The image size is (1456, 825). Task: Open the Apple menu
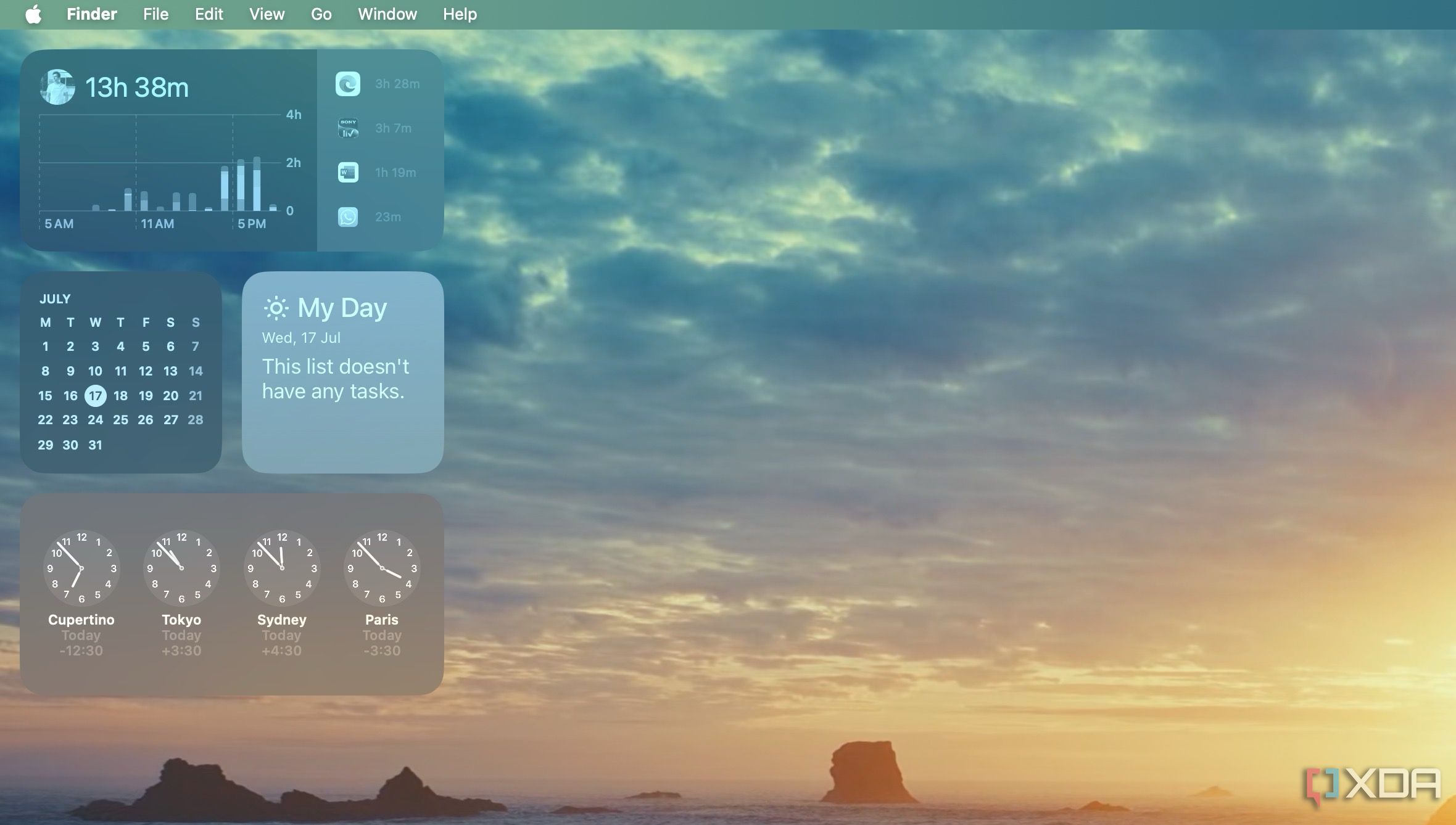point(33,14)
